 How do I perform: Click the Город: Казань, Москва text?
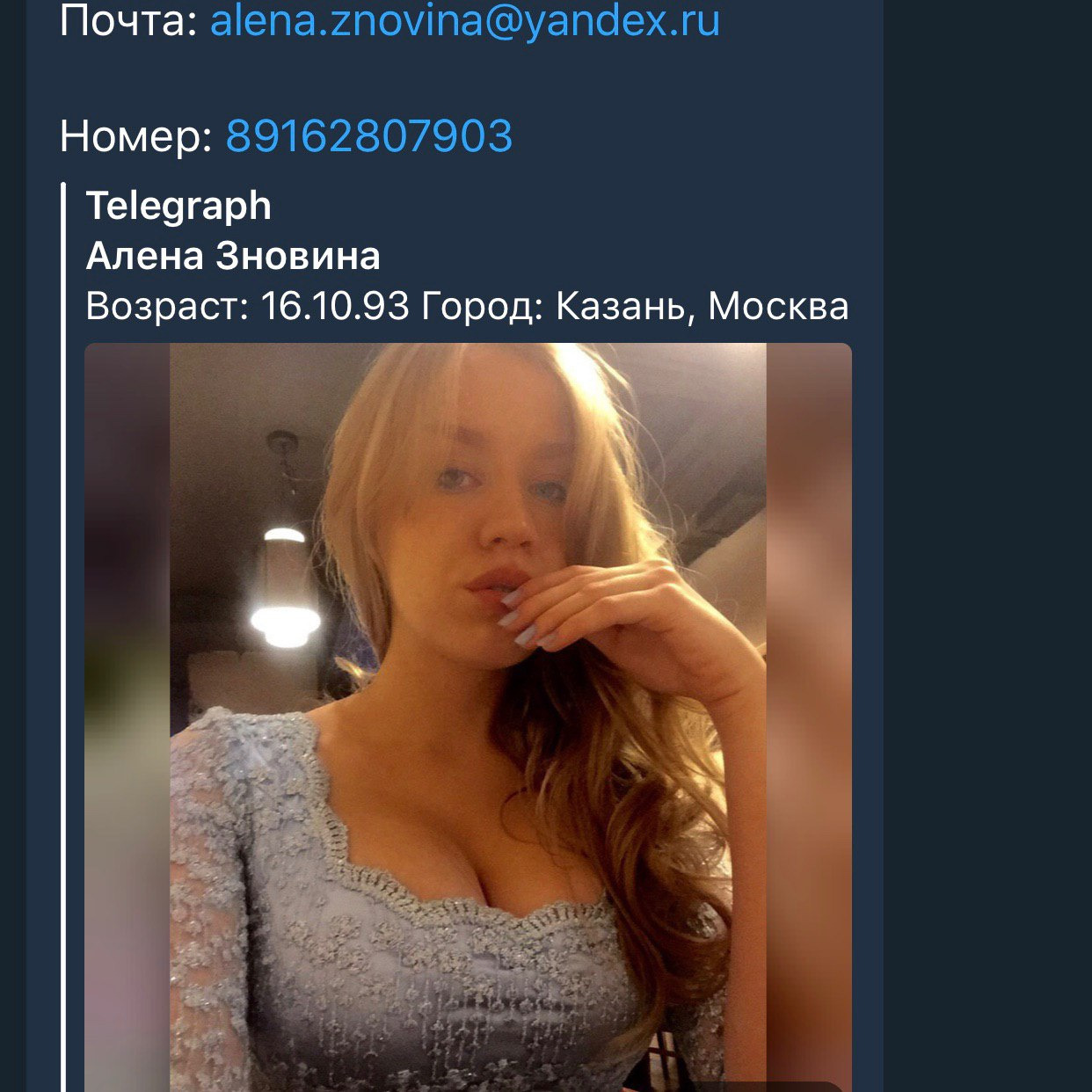tap(635, 306)
